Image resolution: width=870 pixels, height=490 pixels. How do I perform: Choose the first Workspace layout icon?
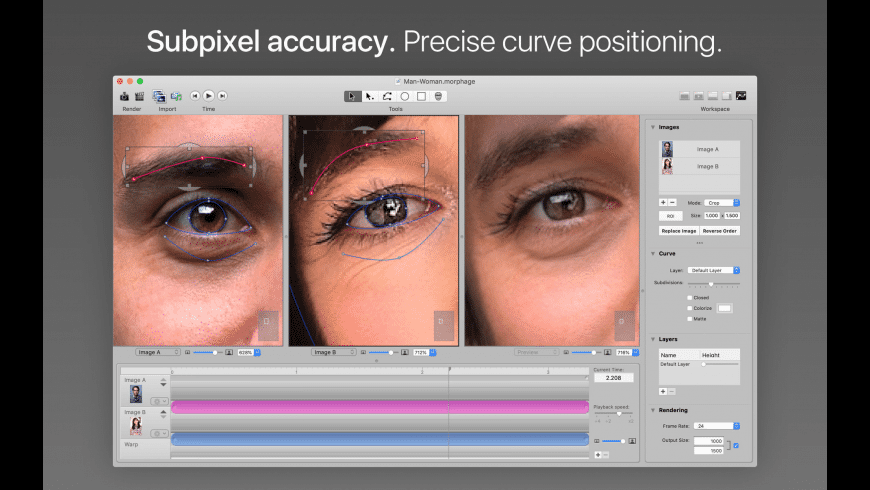[685, 96]
